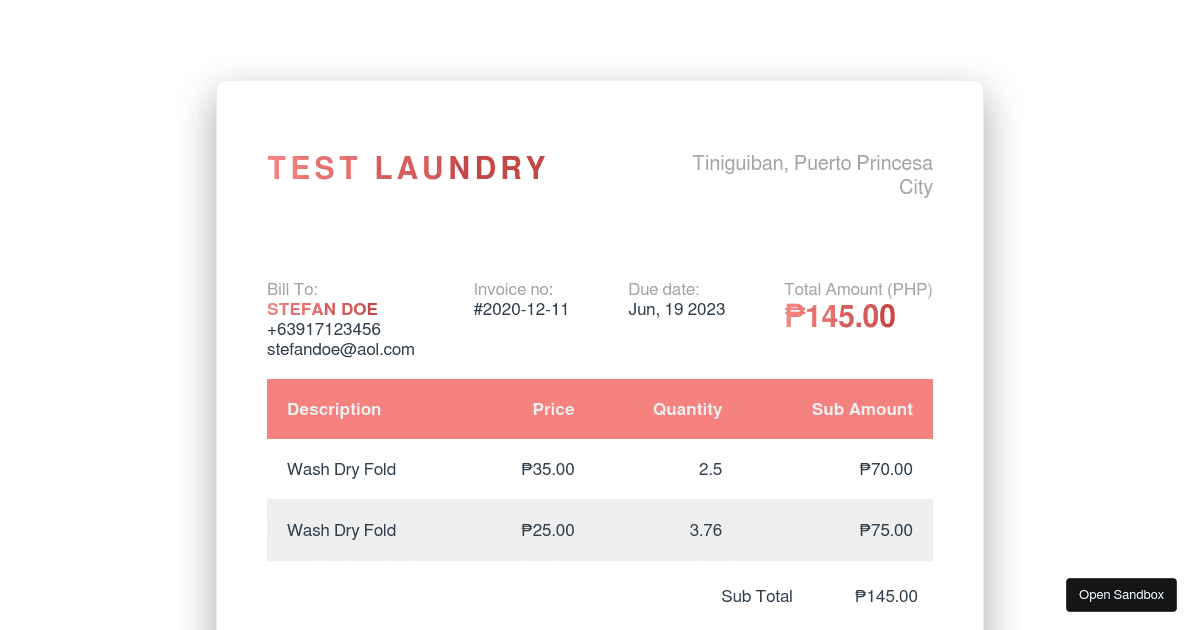Click the Sub Total ₱145.00 value
This screenshot has width=1200, height=630.
pyautogui.click(x=886, y=596)
